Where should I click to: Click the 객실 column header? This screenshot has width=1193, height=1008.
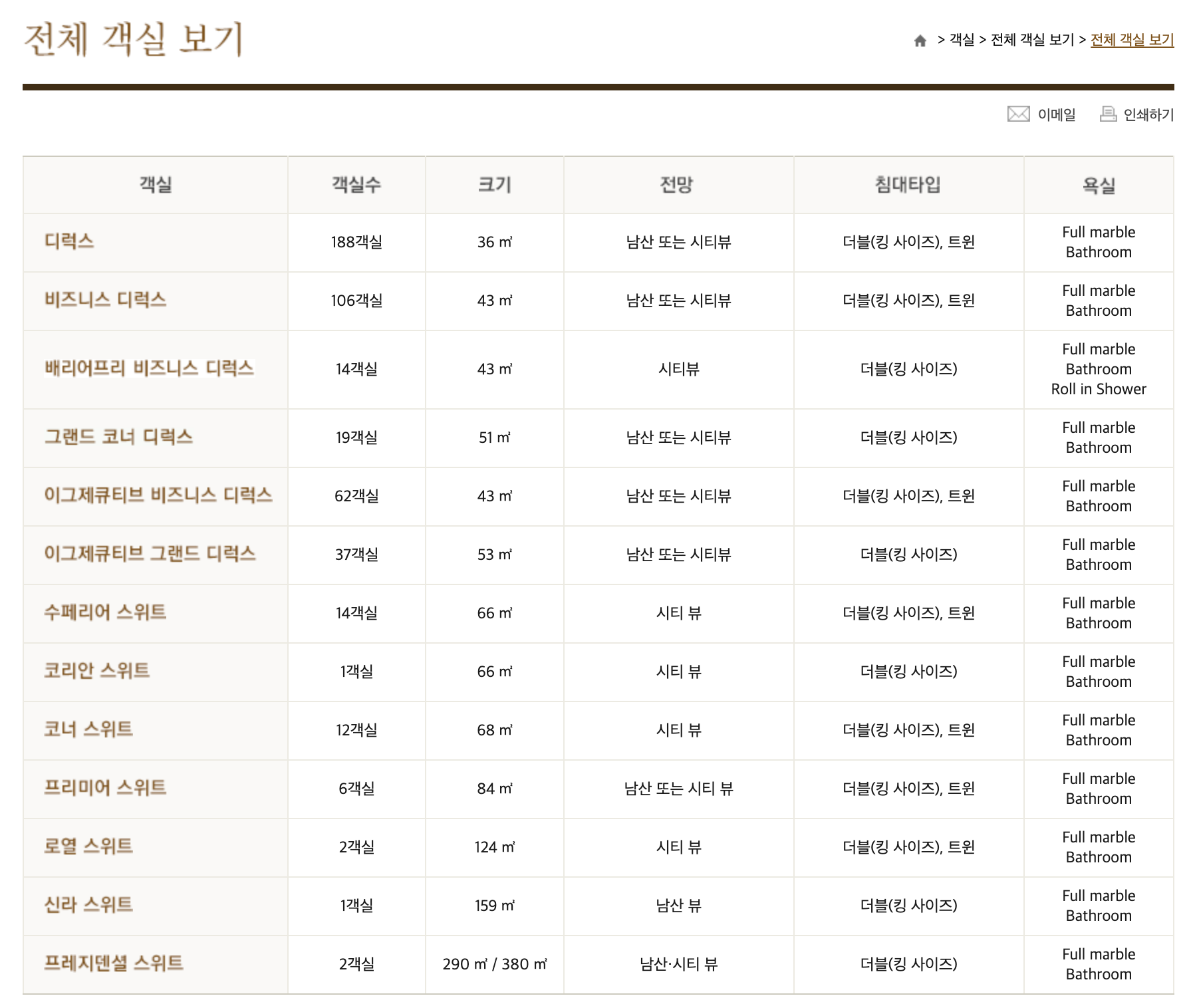click(x=156, y=185)
